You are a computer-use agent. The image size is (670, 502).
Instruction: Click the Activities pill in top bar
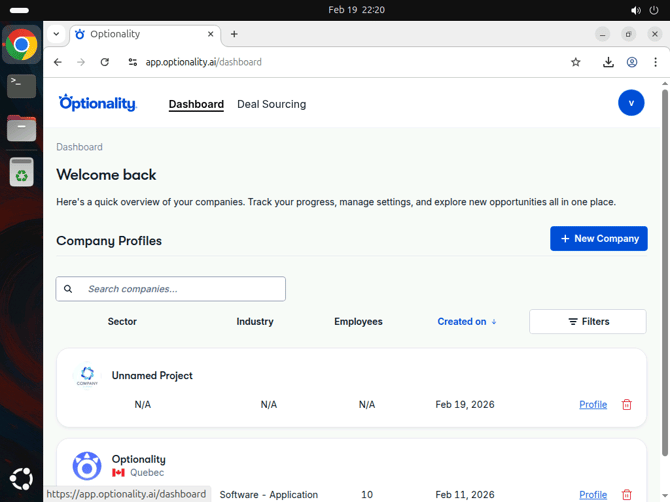coord(19,10)
